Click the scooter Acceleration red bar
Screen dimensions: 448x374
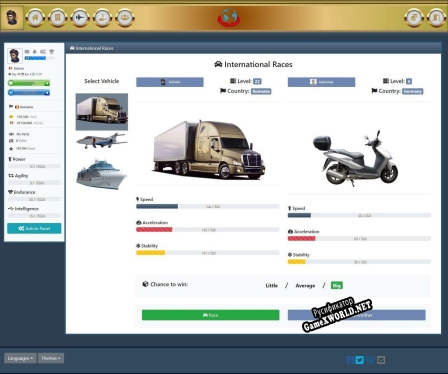tap(359, 239)
